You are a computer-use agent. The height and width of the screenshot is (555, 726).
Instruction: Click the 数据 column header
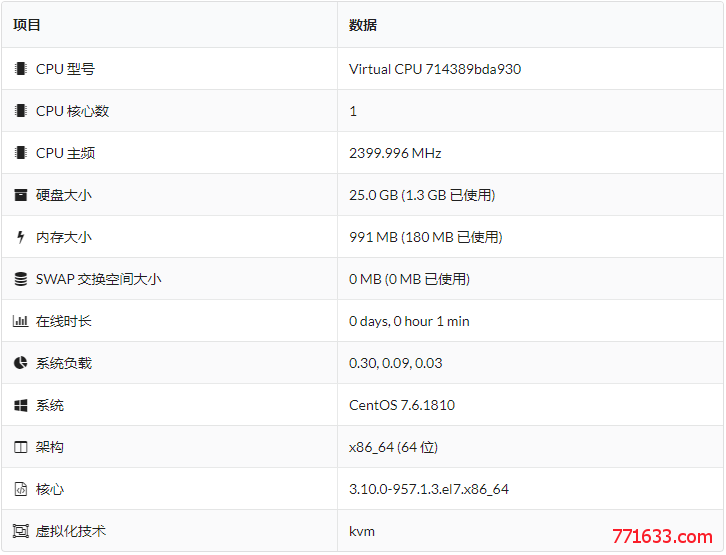(363, 25)
